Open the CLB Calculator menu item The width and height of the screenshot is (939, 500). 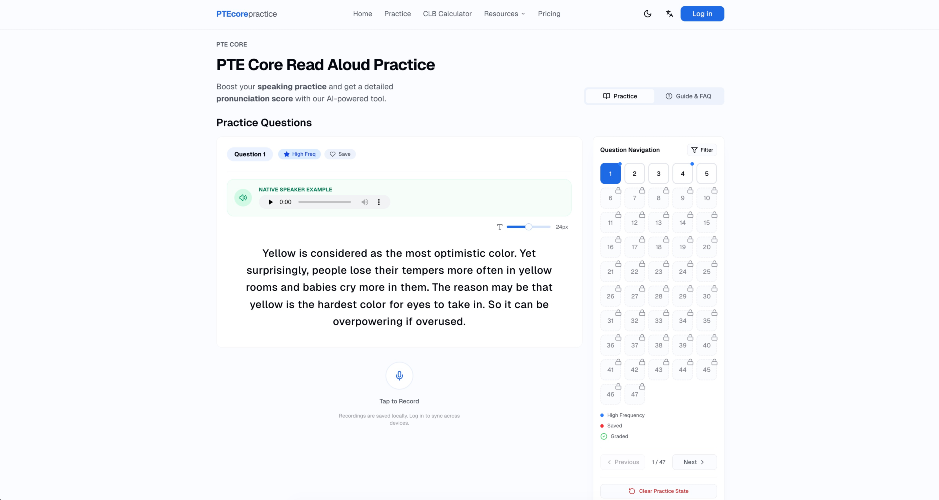(x=447, y=14)
